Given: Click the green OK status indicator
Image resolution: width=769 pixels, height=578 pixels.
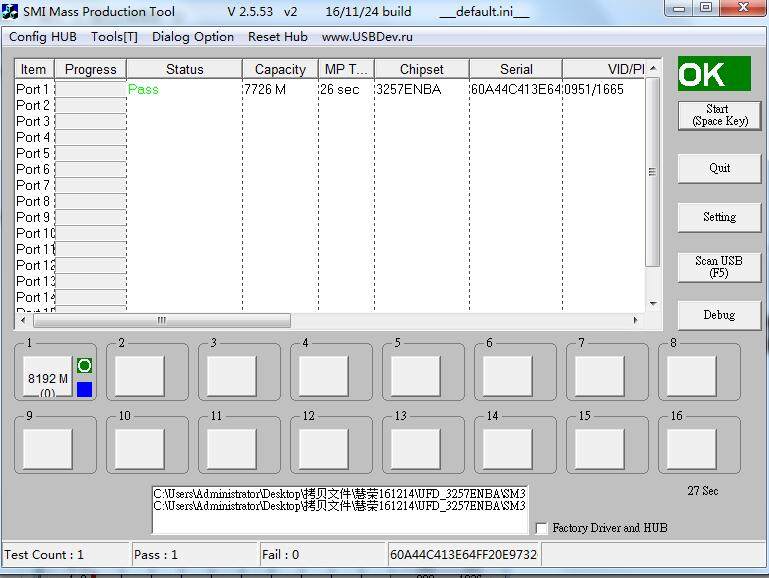Looking at the screenshot, I should coord(714,74).
